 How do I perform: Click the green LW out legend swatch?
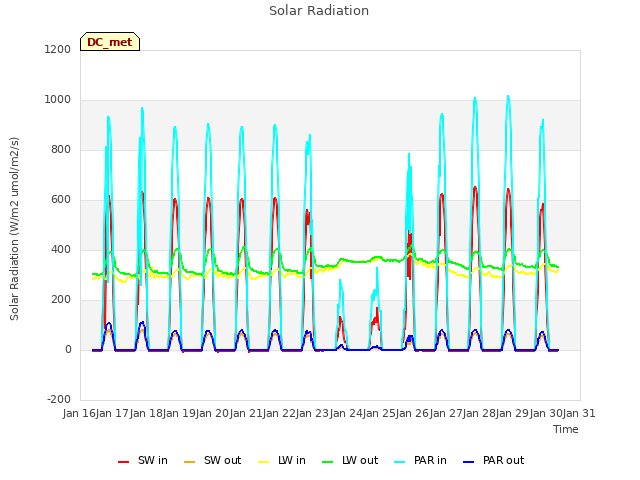pos(327,462)
